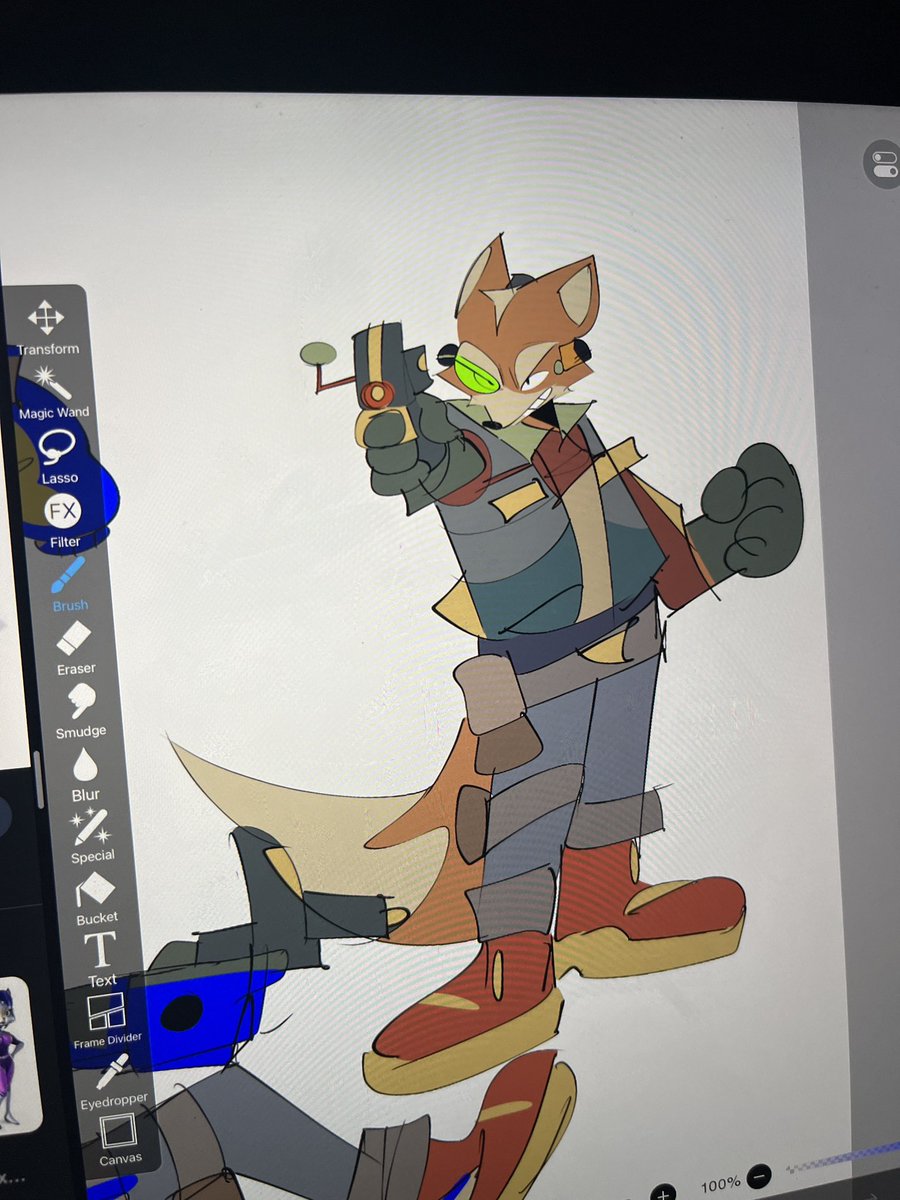
Task: Select the Brush tool
Action: click(x=69, y=585)
